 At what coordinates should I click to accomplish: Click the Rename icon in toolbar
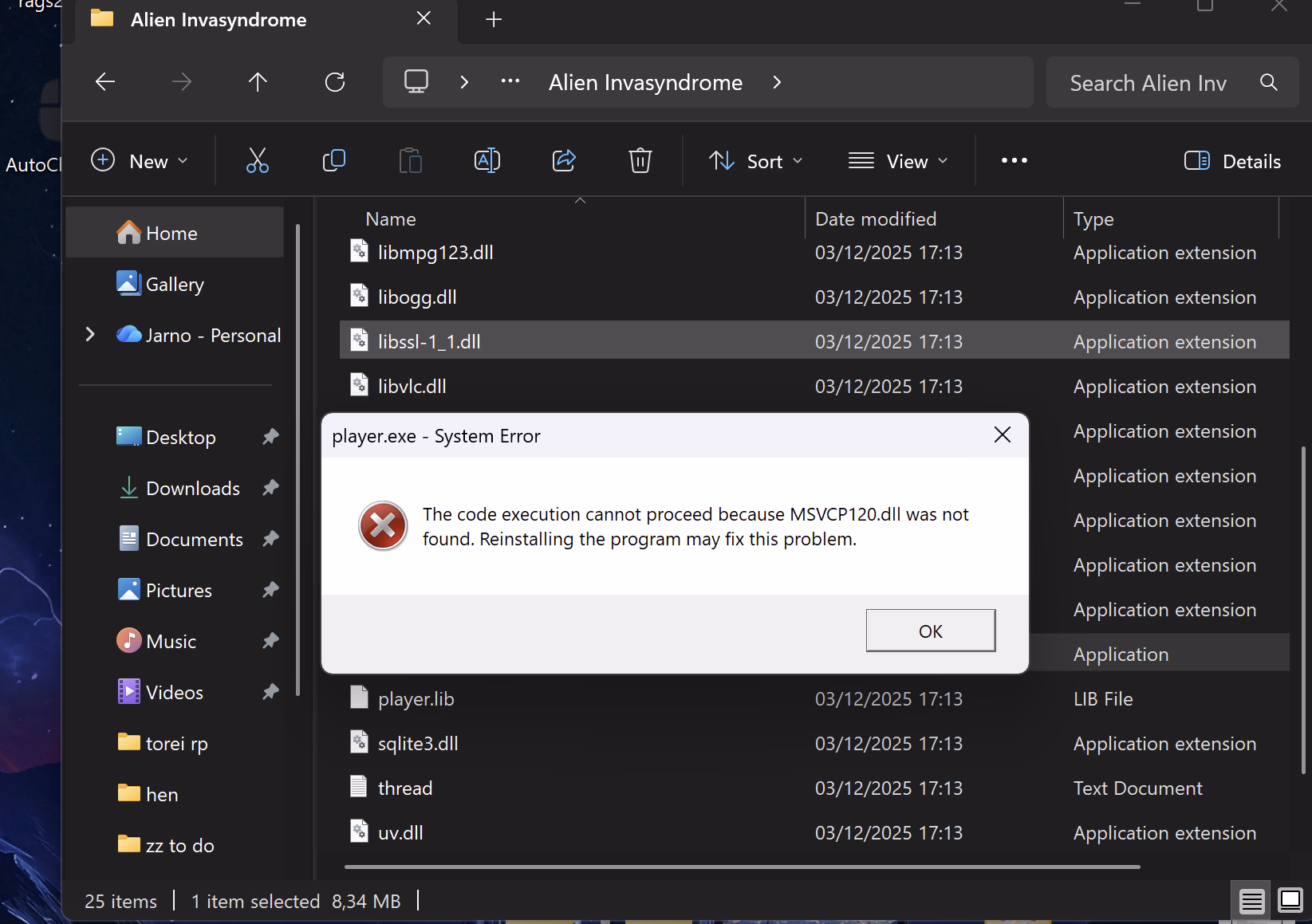click(x=487, y=161)
